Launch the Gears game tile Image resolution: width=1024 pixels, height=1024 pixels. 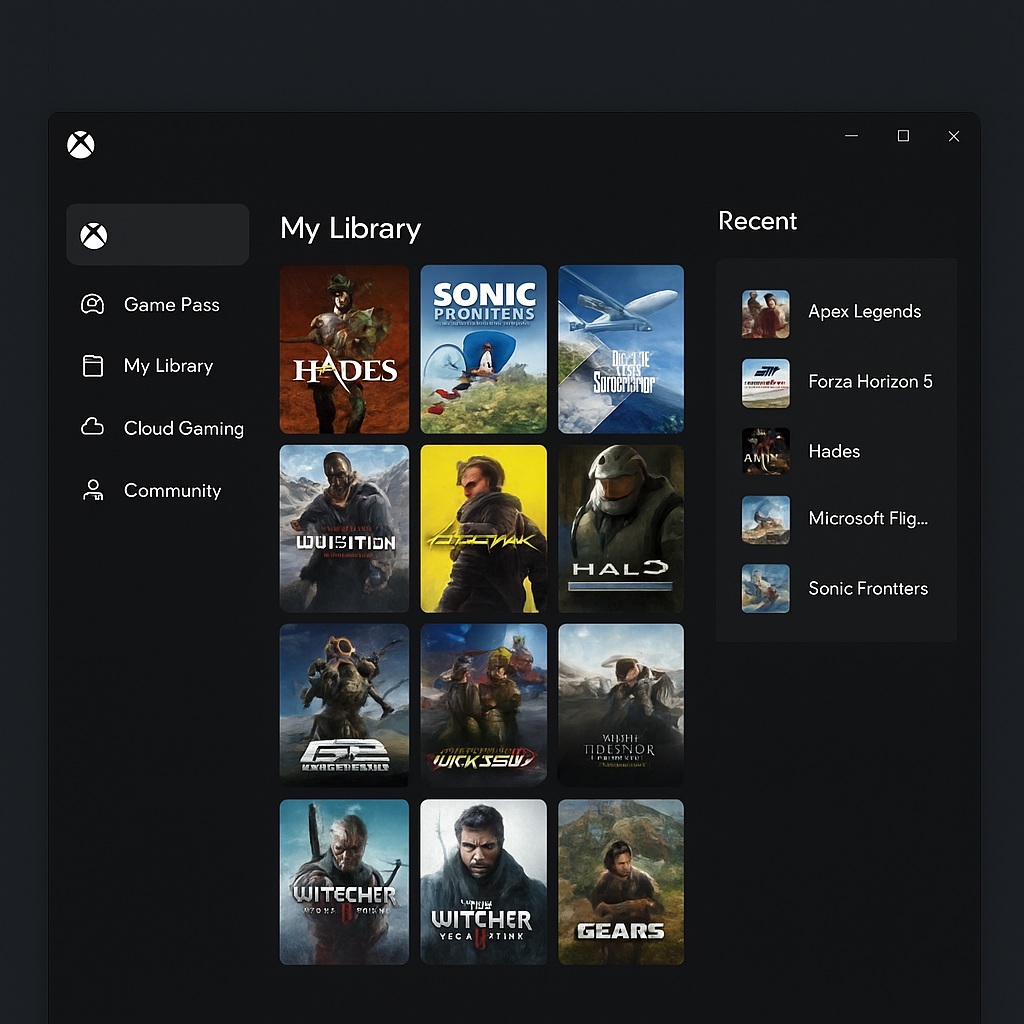621,882
